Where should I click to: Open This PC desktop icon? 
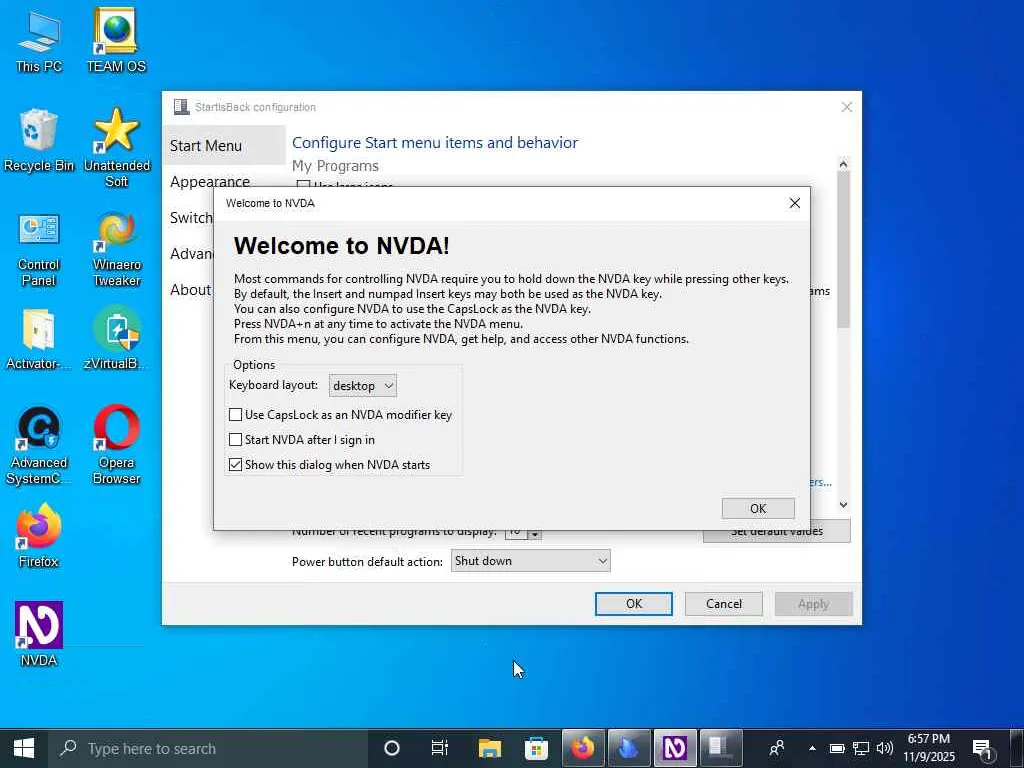tap(39, 40)
